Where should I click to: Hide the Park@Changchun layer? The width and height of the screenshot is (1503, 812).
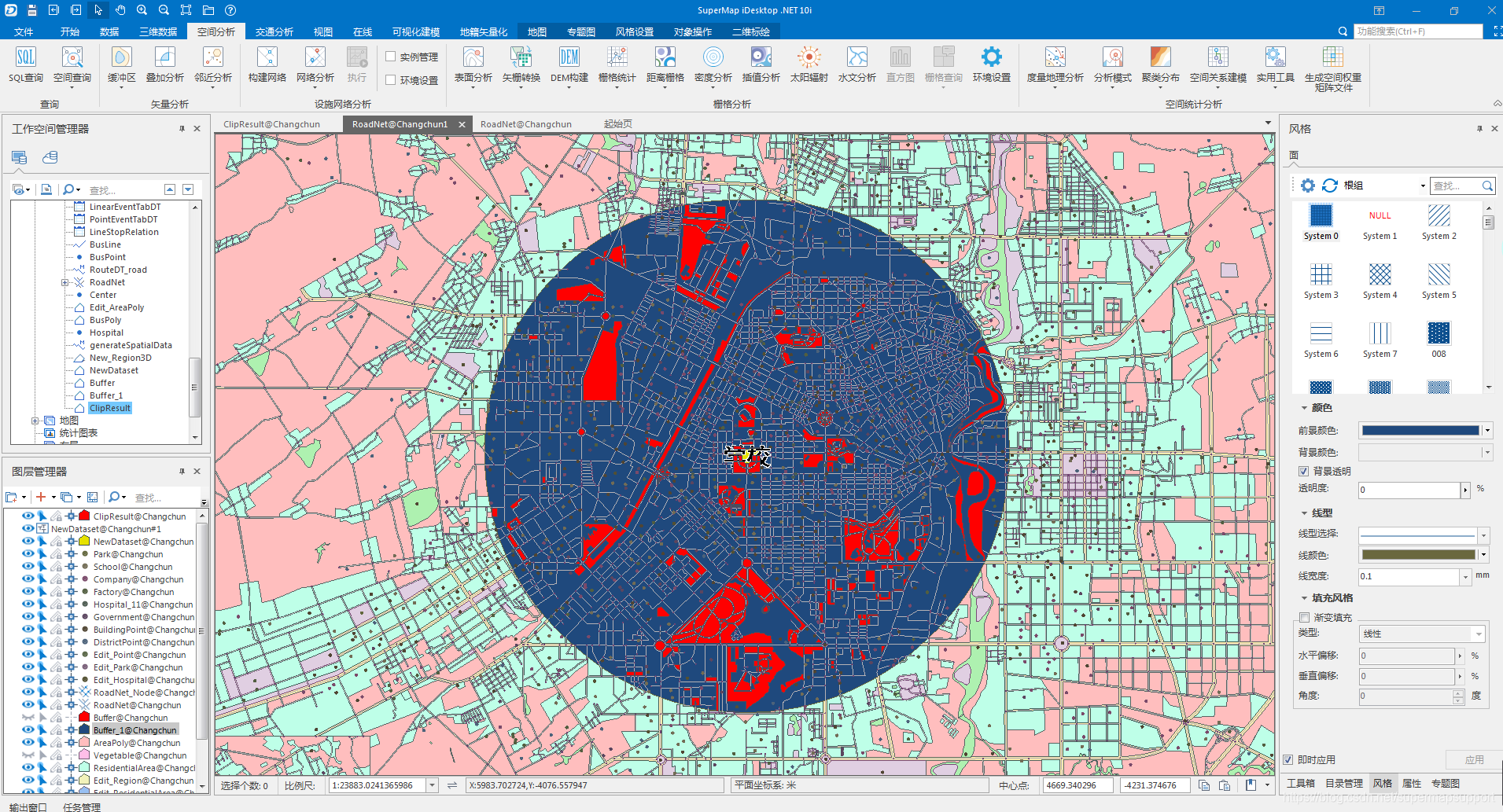[x=28, y=554]
